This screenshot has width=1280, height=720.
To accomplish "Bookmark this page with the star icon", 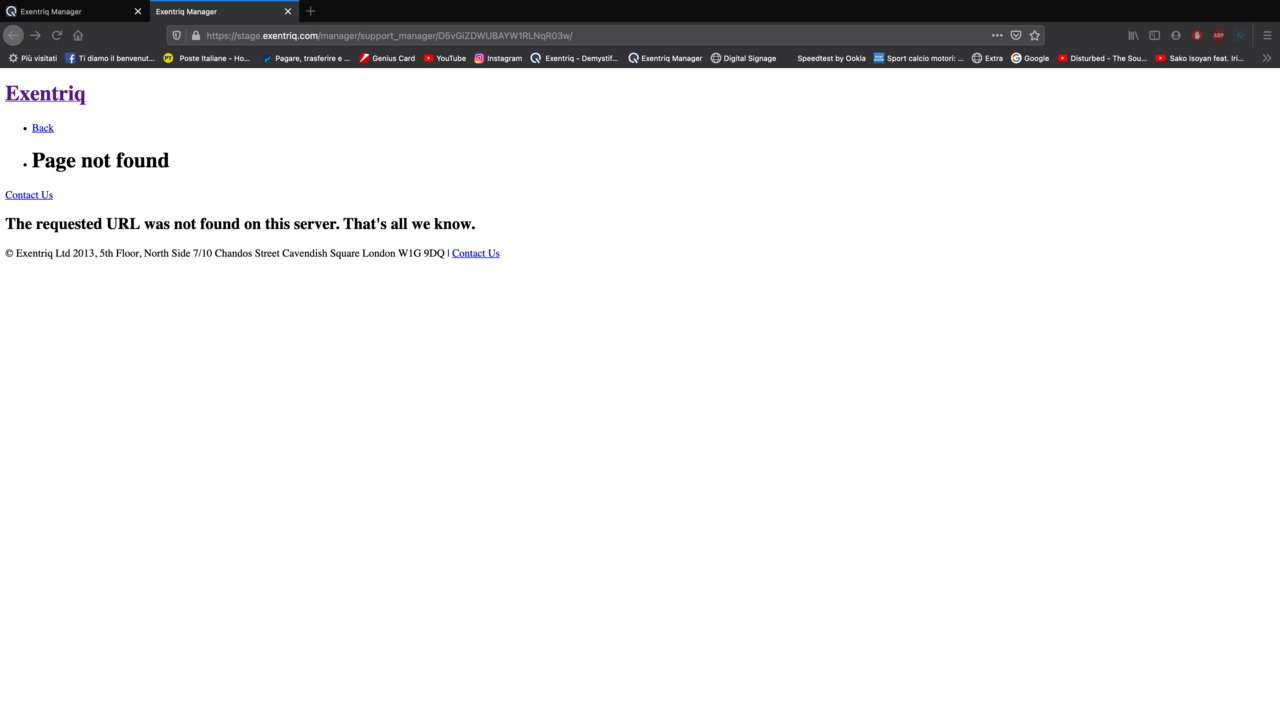I will coord(1035,35).
